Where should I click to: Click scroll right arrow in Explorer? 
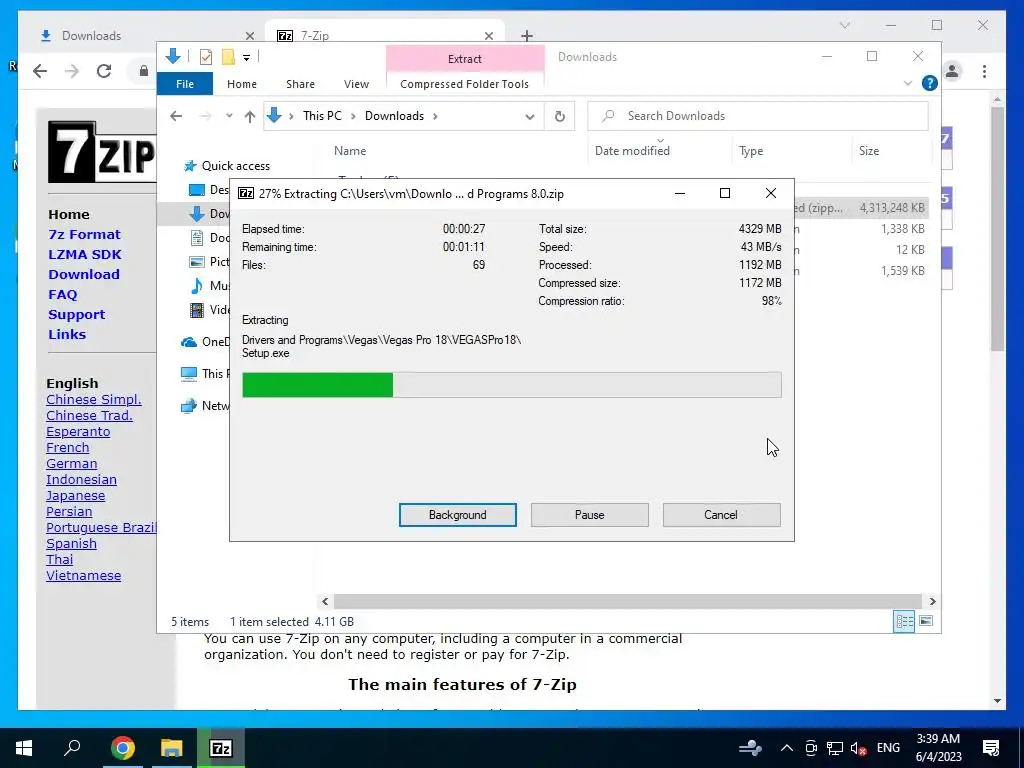pyautogui.click(x=932, y=601)
